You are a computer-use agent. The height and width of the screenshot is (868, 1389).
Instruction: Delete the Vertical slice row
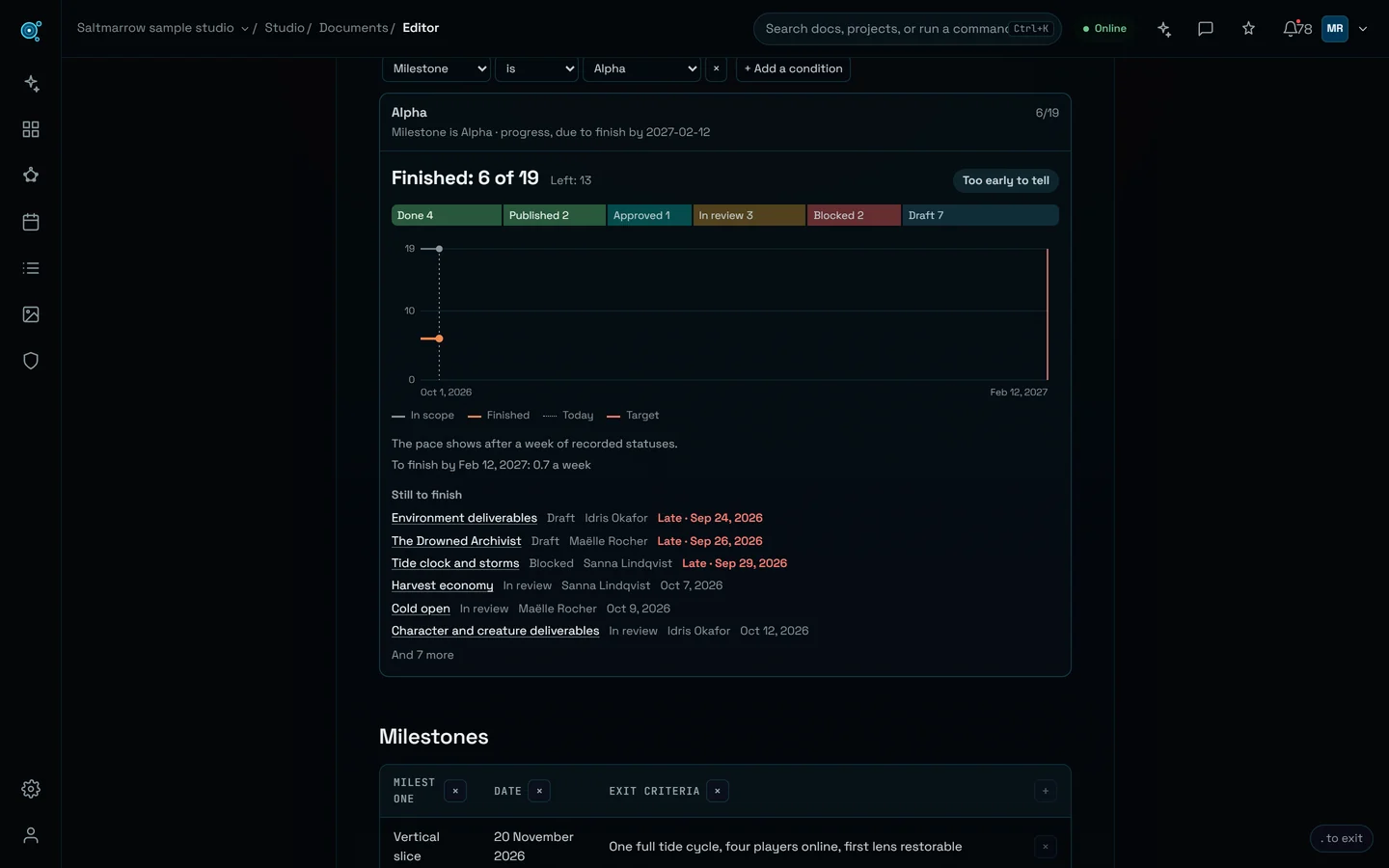[1046, 847]
